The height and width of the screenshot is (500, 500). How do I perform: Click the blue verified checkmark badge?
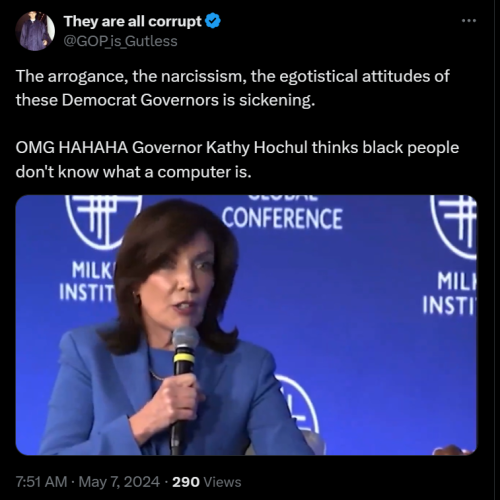pyautogui.click(x=213, y=21)
